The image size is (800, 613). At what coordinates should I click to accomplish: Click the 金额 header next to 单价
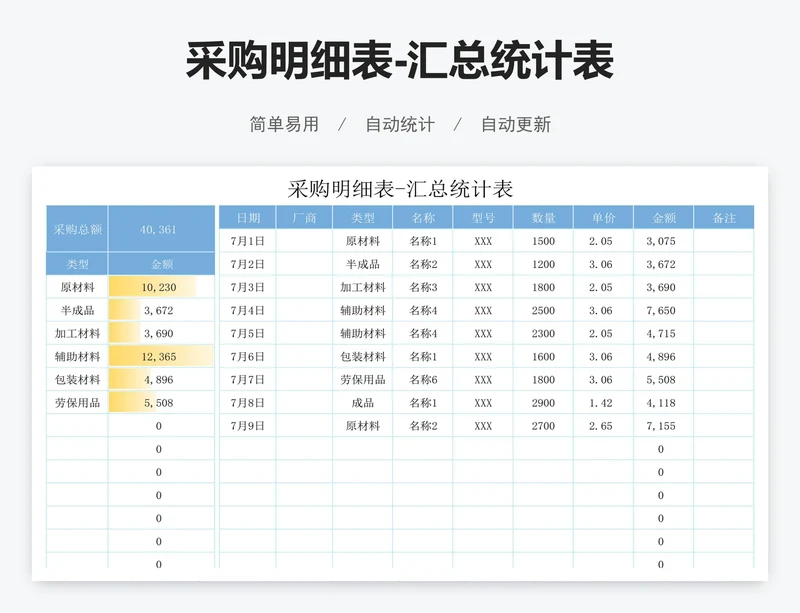point(664,217)
